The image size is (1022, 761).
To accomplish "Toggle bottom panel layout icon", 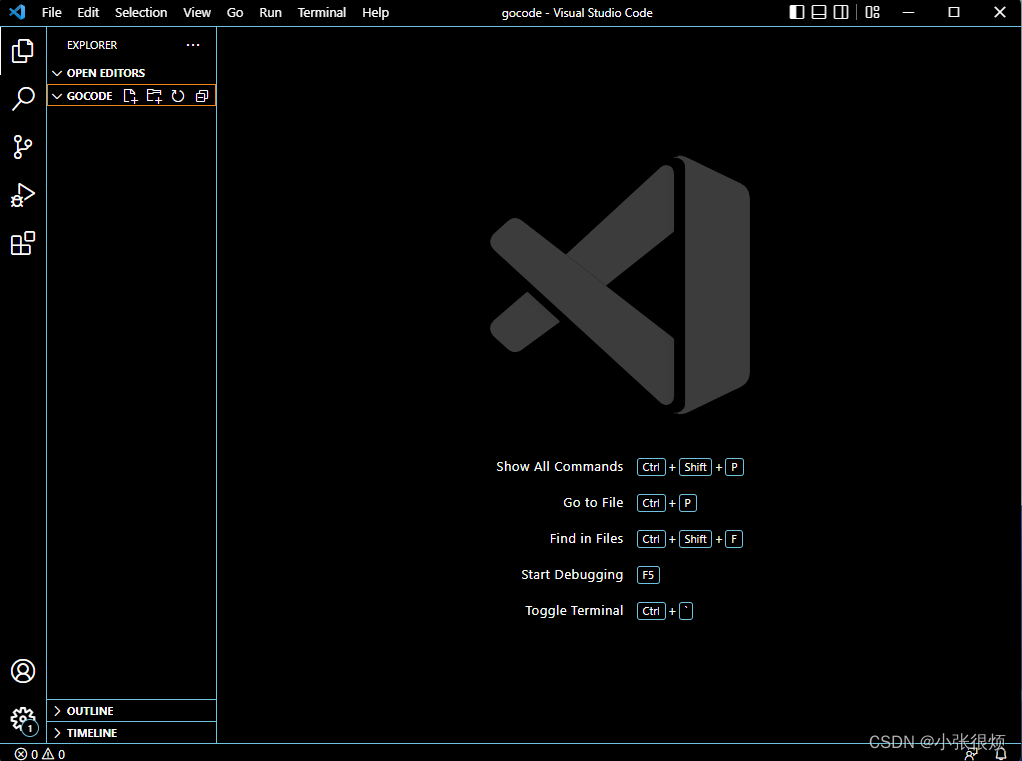I will tap(819, 12).
